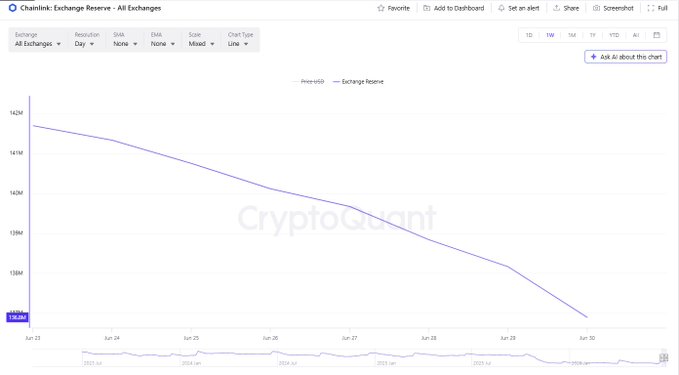Click the sparkle icon in Ask AI button
Screen dimensions: 679x375
click(593, 57)
